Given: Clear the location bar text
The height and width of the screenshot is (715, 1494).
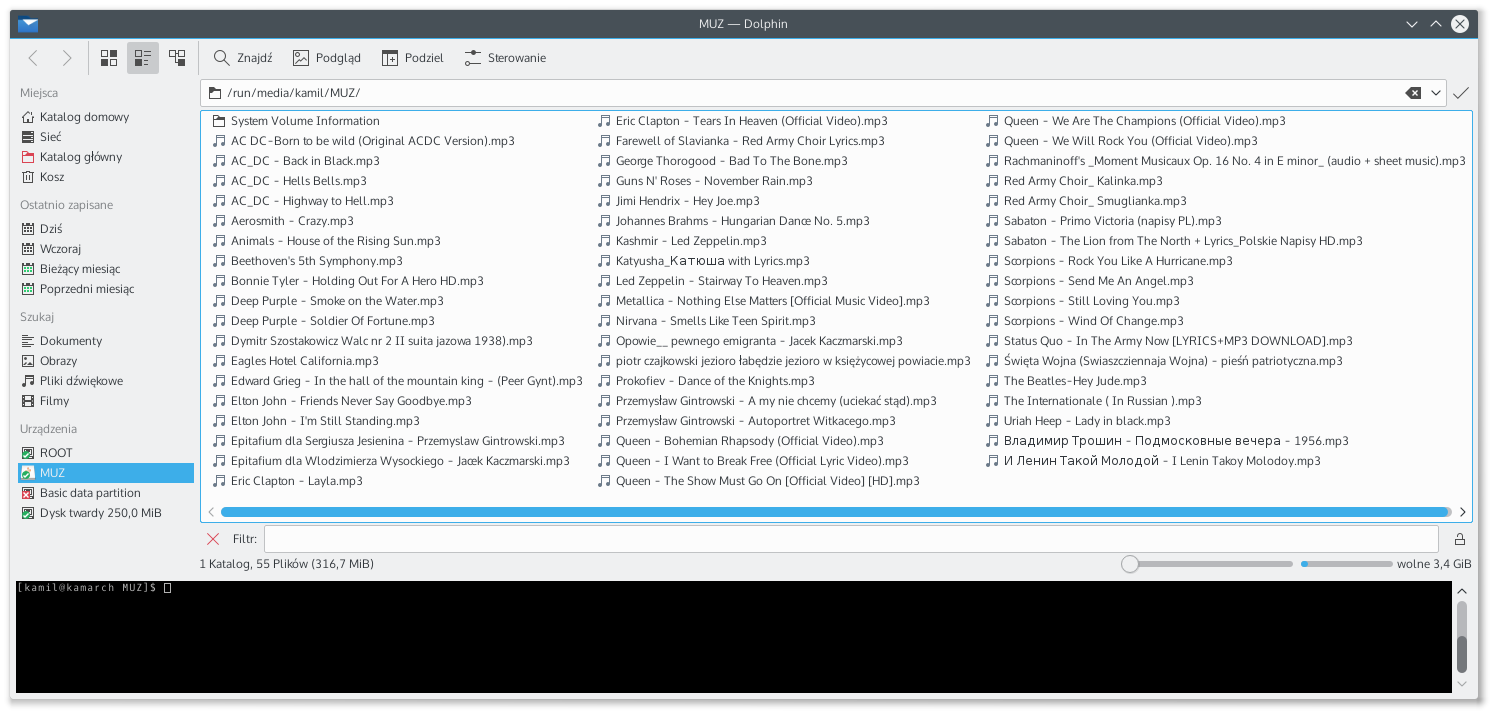Looking at the screenshot, I should coord(1413,93).
